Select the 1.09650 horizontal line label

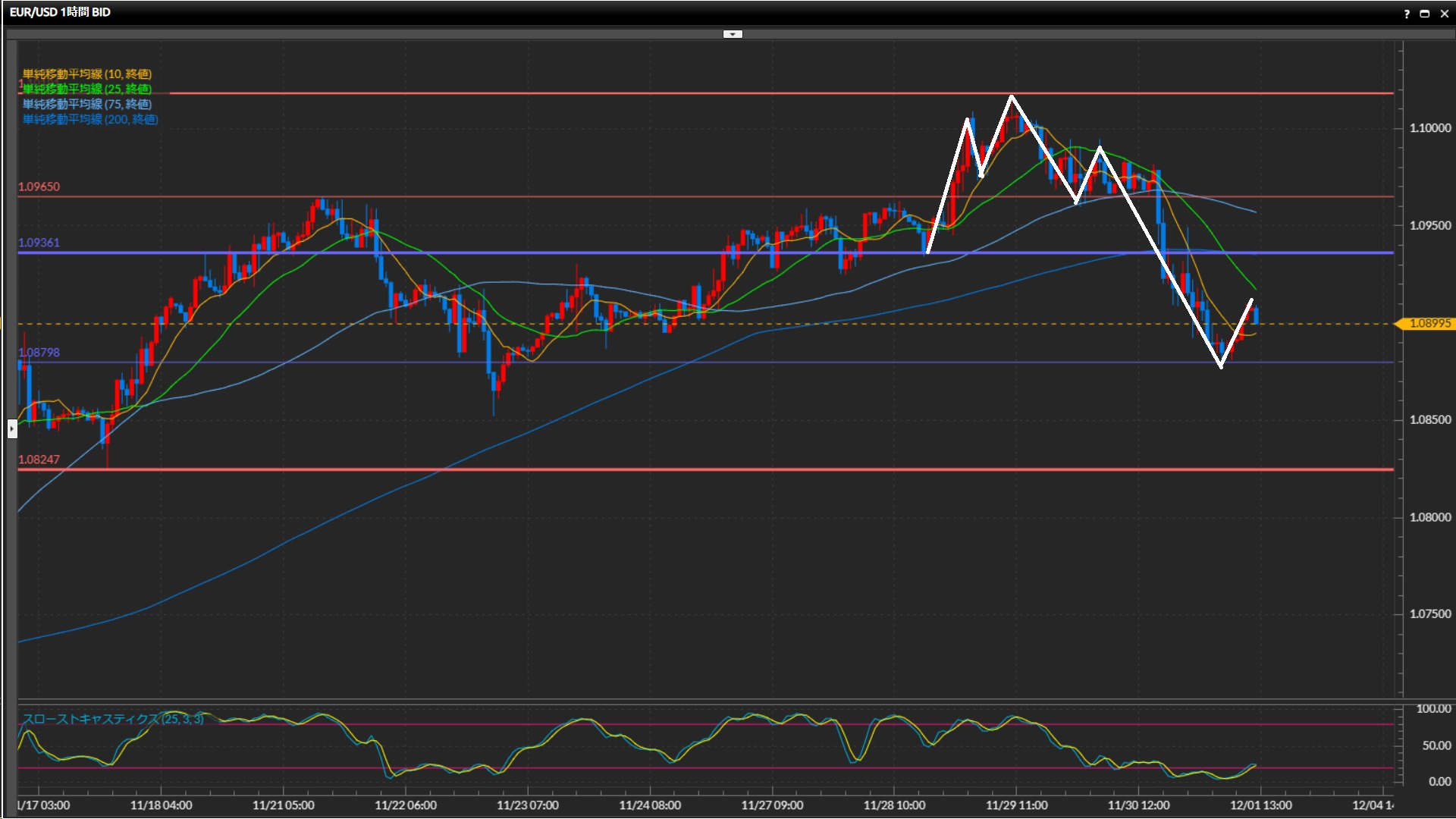pos(39,187)
